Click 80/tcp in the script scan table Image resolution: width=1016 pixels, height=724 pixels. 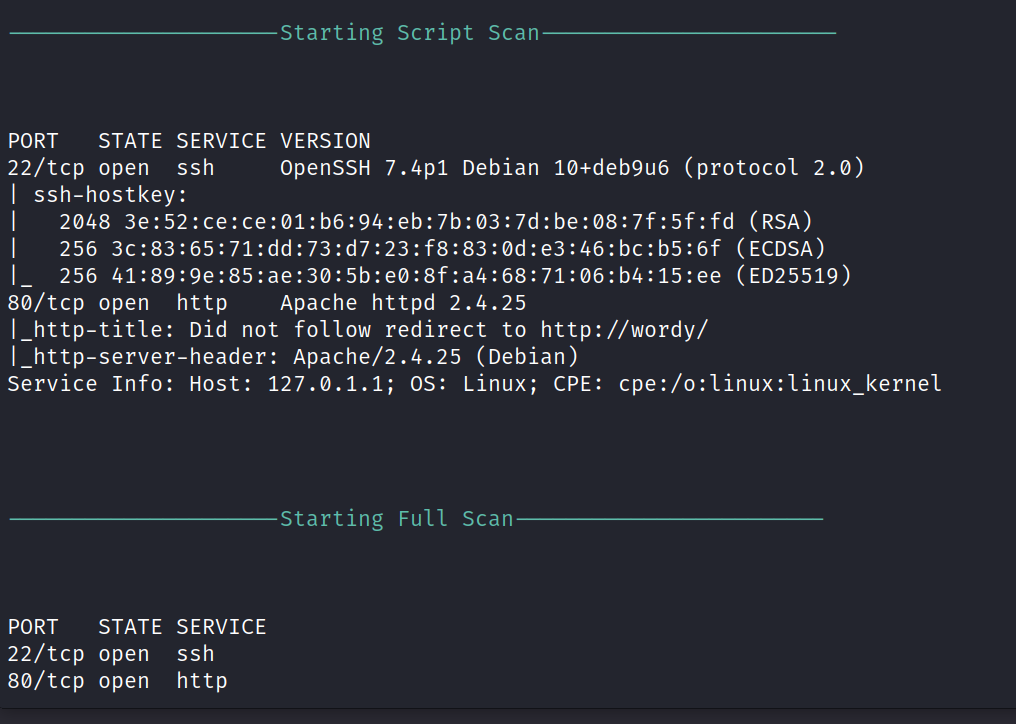[46, 302]
